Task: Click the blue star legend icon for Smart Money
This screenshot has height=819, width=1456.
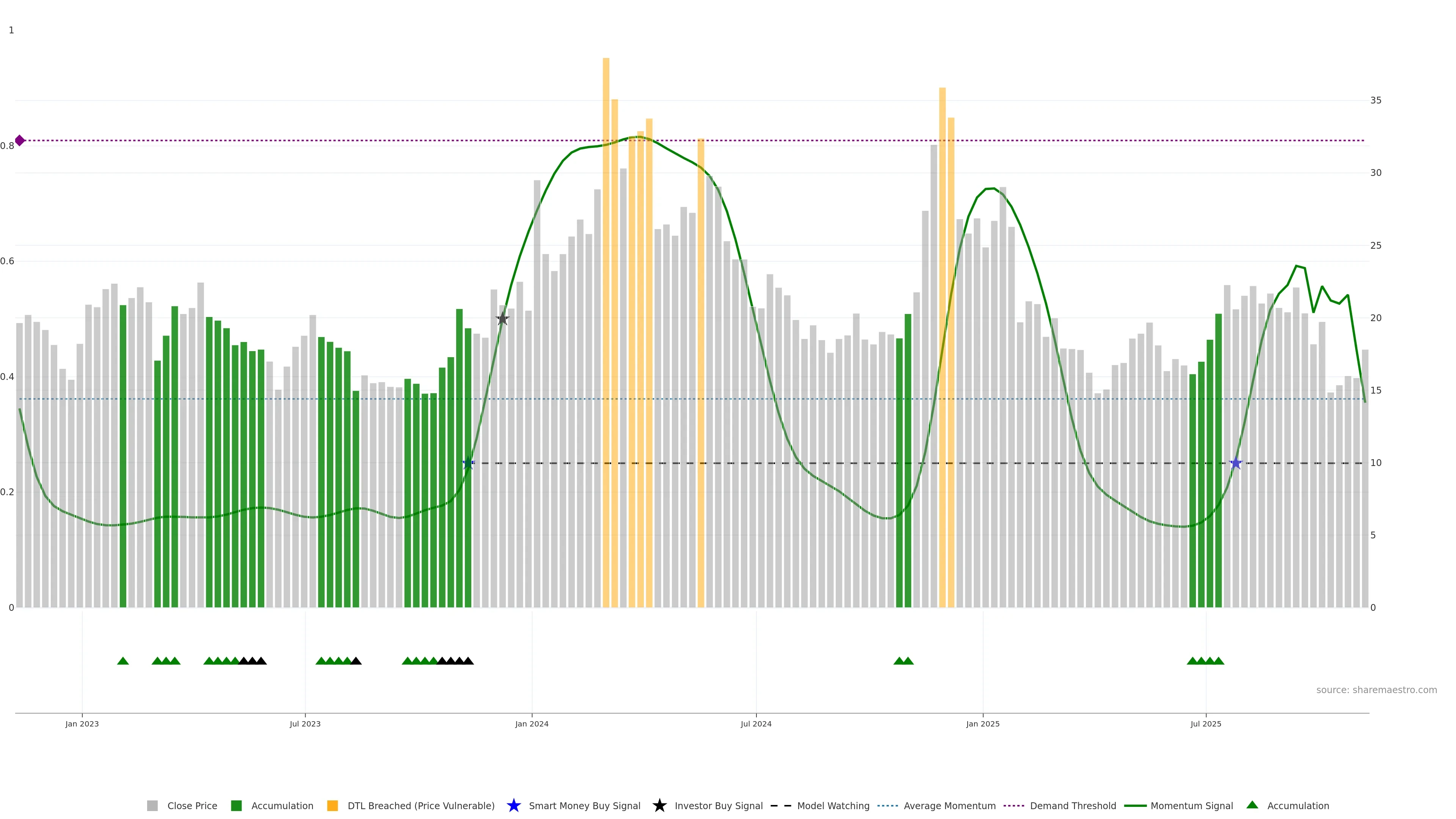Action: coord(513,805)
